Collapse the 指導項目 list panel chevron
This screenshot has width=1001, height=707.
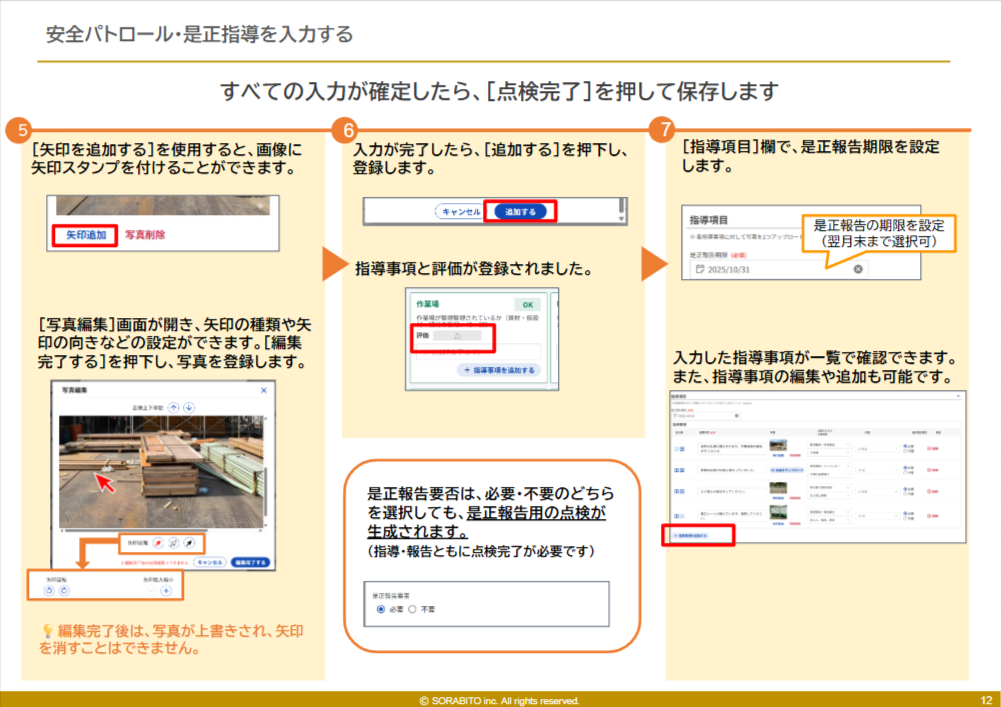click(958, 396)
